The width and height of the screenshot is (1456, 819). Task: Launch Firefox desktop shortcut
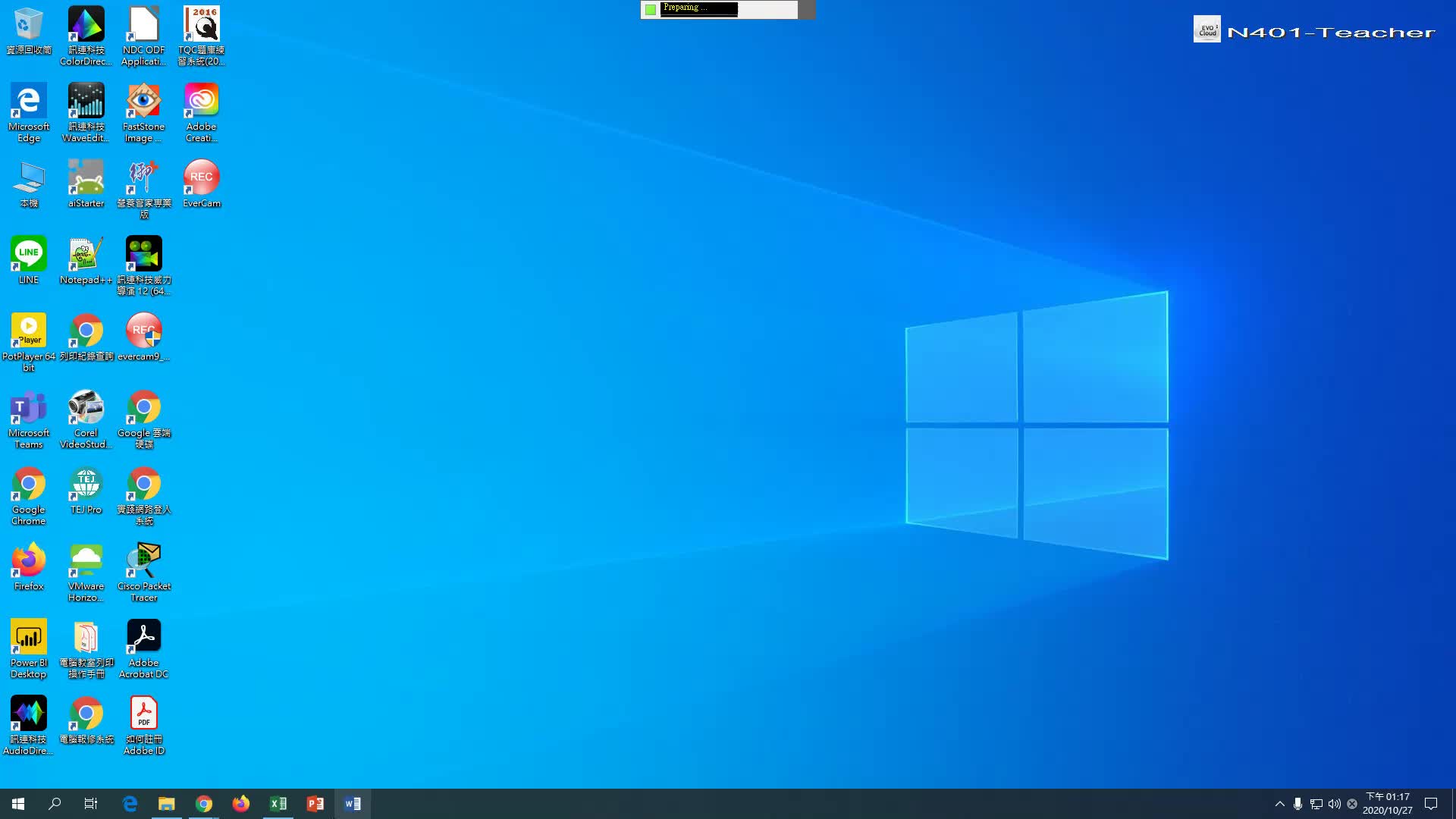coord(29,566)
